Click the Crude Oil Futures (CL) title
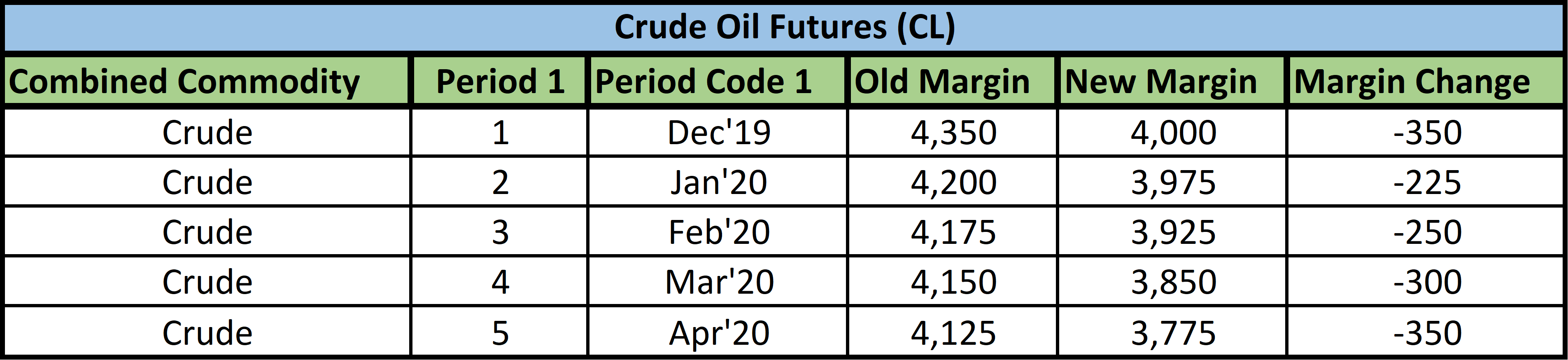Image resolution: width=1568 pixels, height=360 pixels. pos(784,27)
